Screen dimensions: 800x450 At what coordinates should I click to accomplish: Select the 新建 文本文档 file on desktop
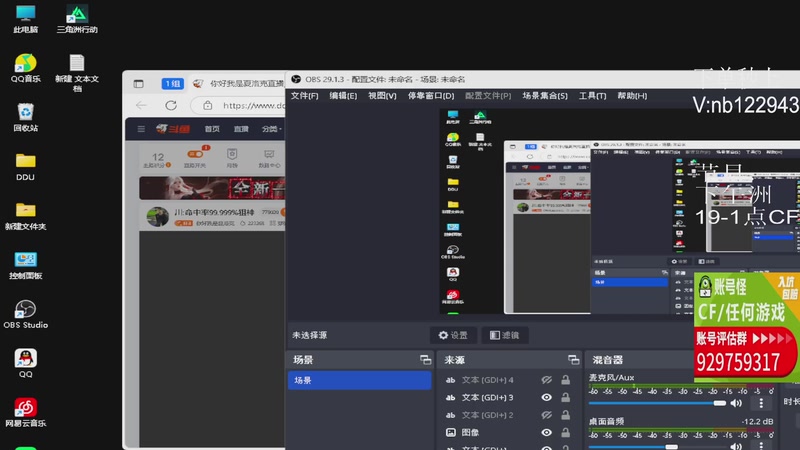coord(77,72)
